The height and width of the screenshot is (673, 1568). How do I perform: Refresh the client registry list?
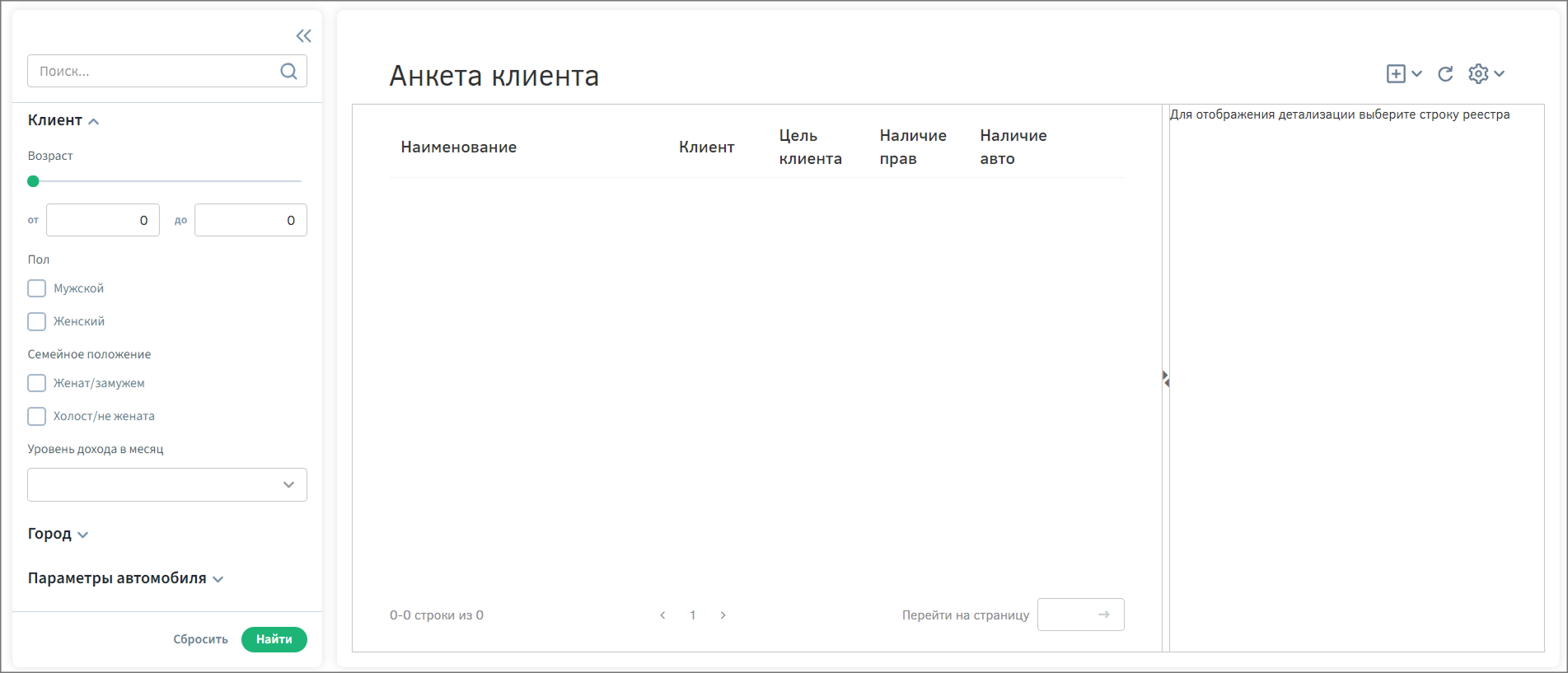1445,74
